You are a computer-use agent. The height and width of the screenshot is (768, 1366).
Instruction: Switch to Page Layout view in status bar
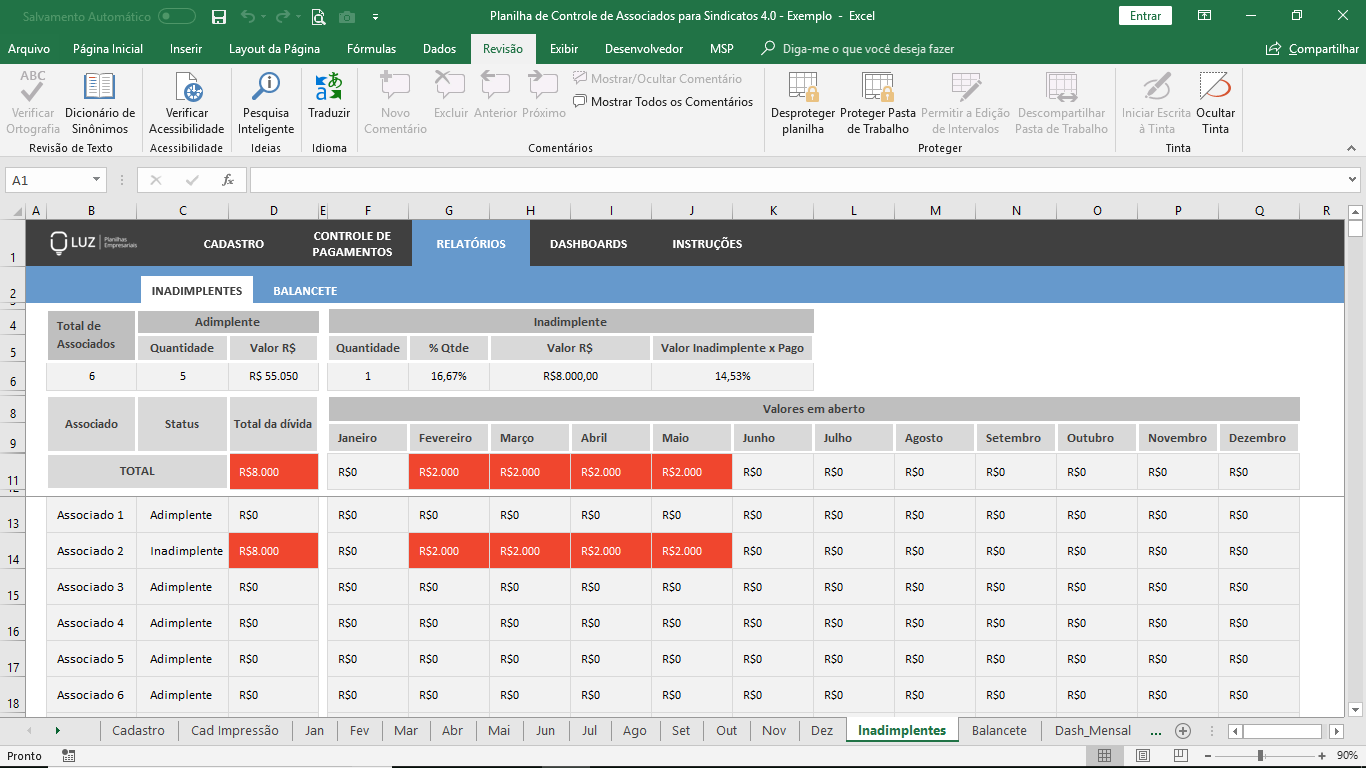[x=1142, y=756]
